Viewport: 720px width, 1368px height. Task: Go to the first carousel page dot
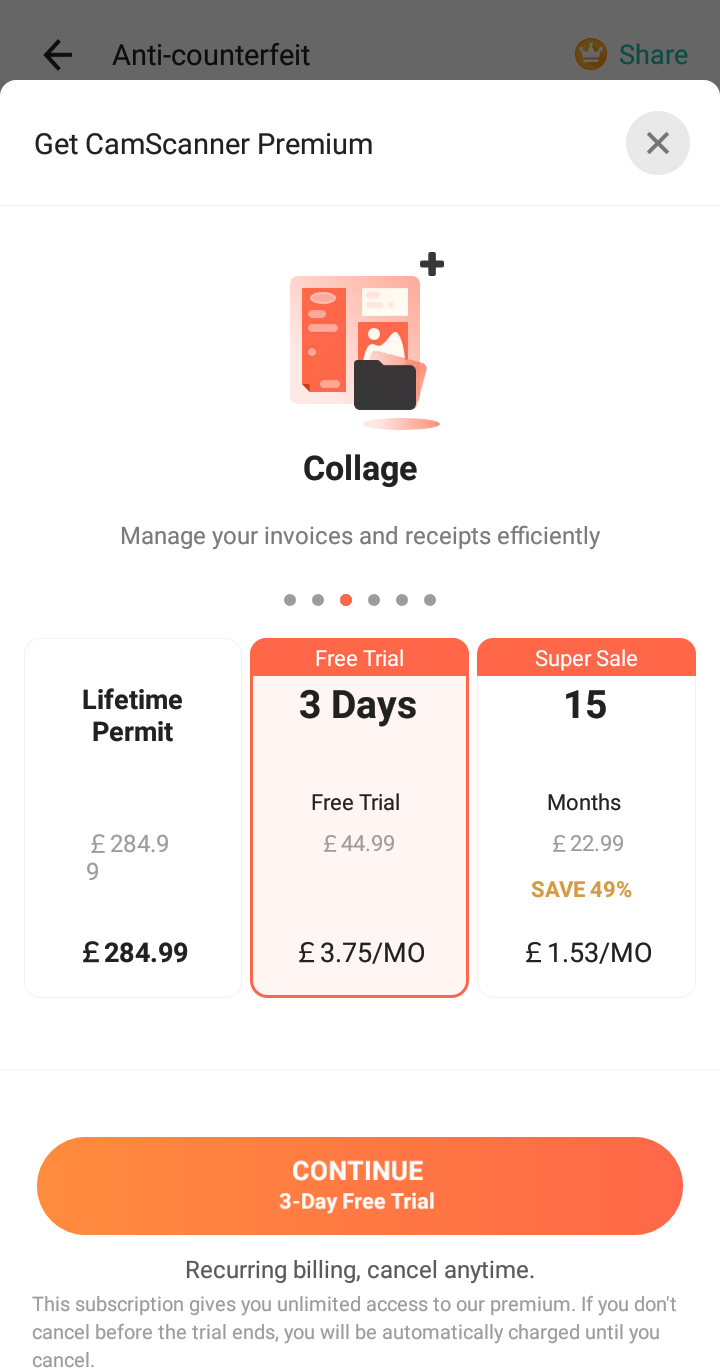pos(290,600)
